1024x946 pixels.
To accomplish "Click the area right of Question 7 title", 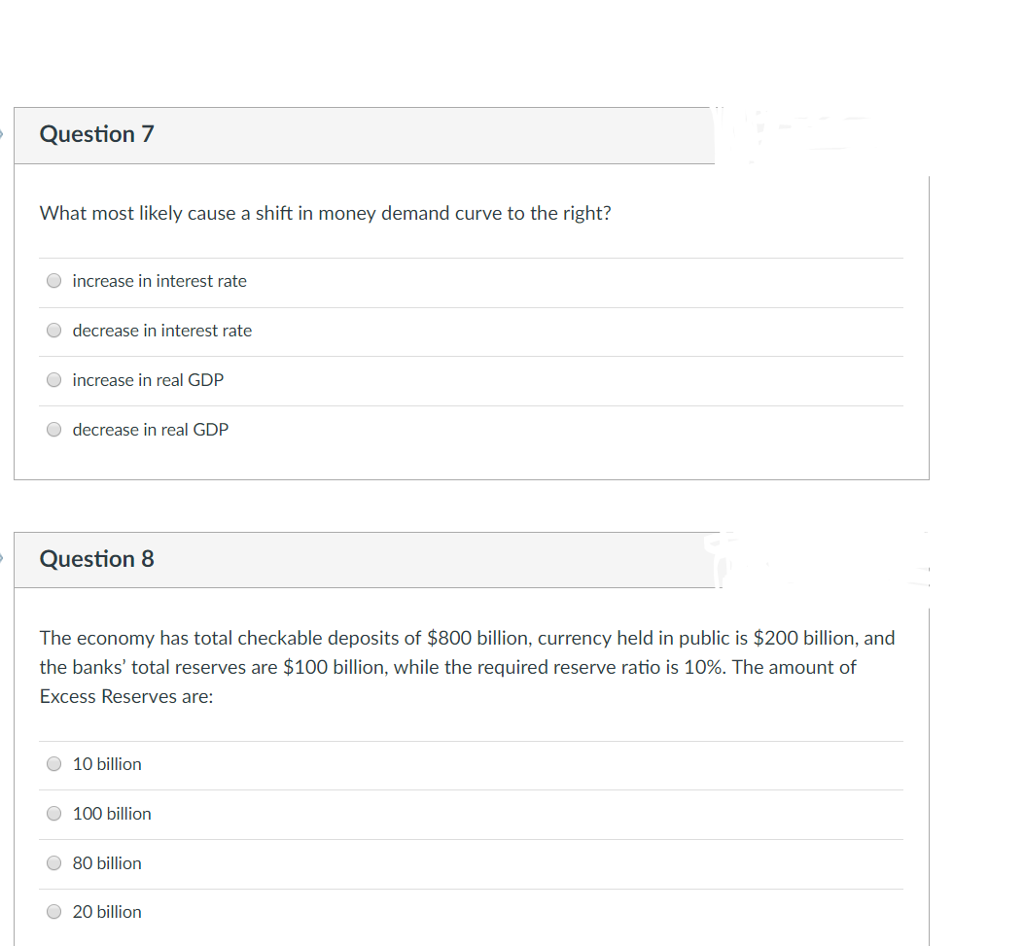I will (x=820, y=134).
